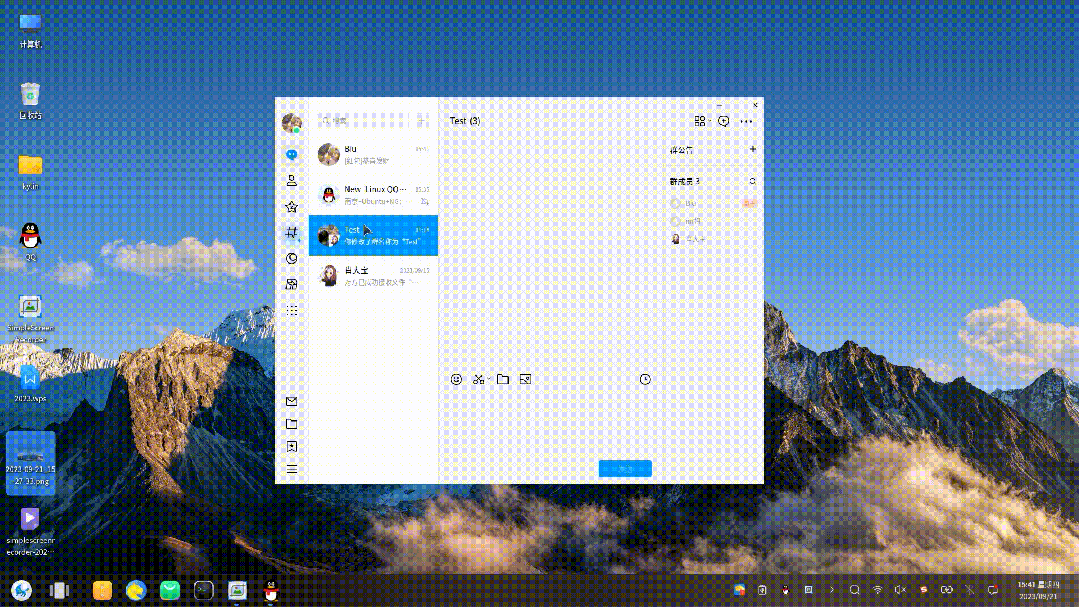Open the contacts icon in QQ sidebar

[x=292, y=181]
